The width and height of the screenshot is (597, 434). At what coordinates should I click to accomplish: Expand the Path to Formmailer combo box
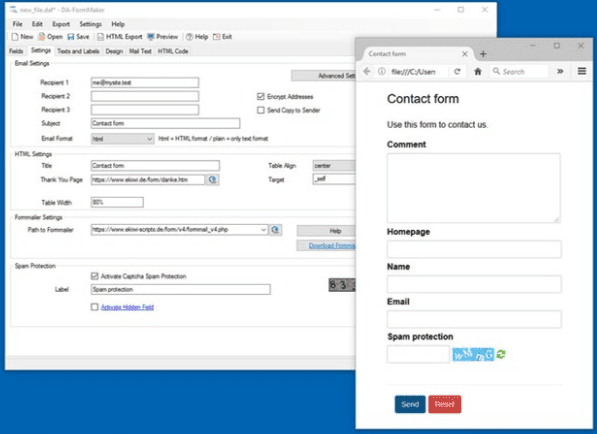click(263, 230)
